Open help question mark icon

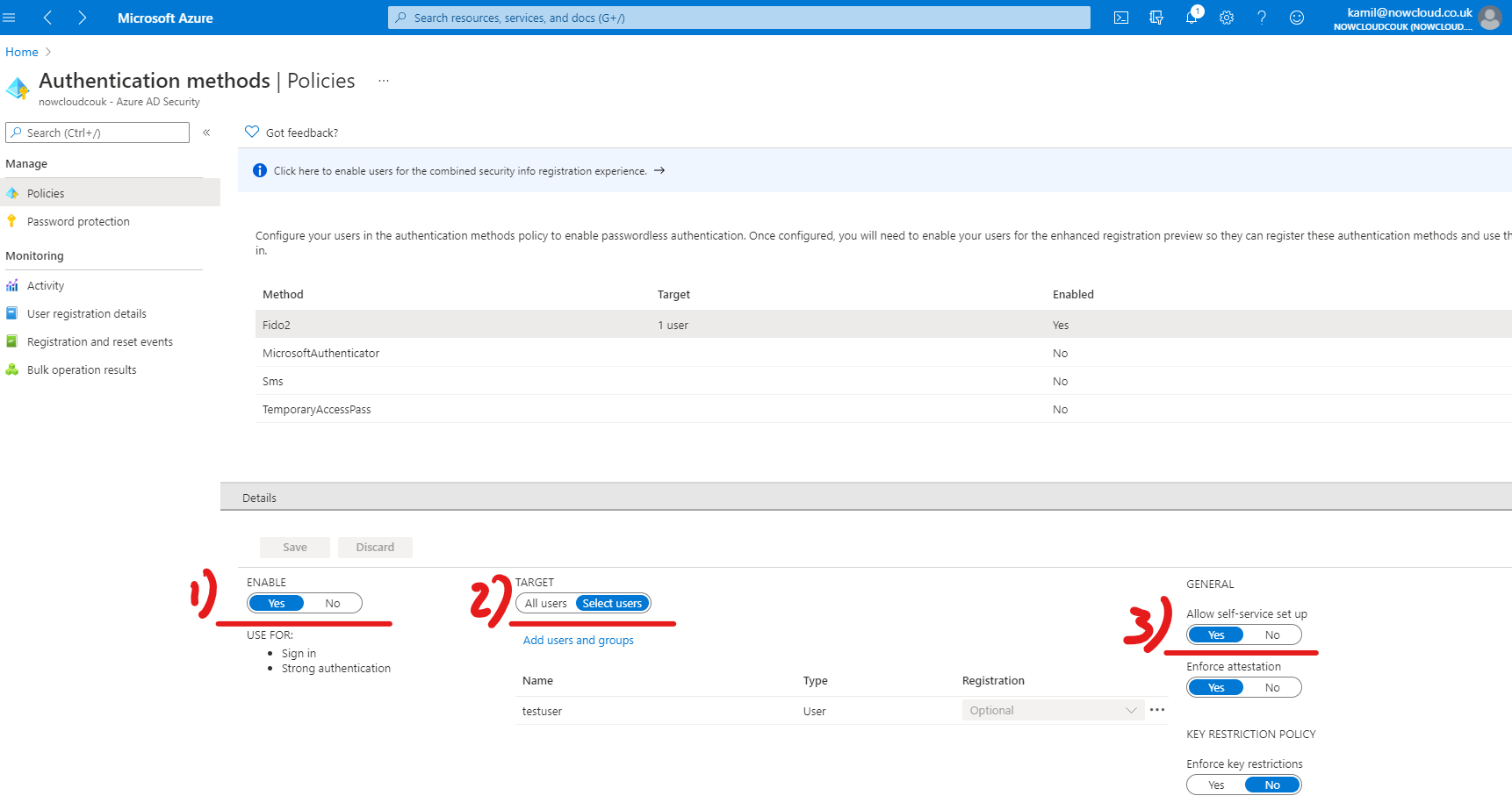(x=1262, y=18)
